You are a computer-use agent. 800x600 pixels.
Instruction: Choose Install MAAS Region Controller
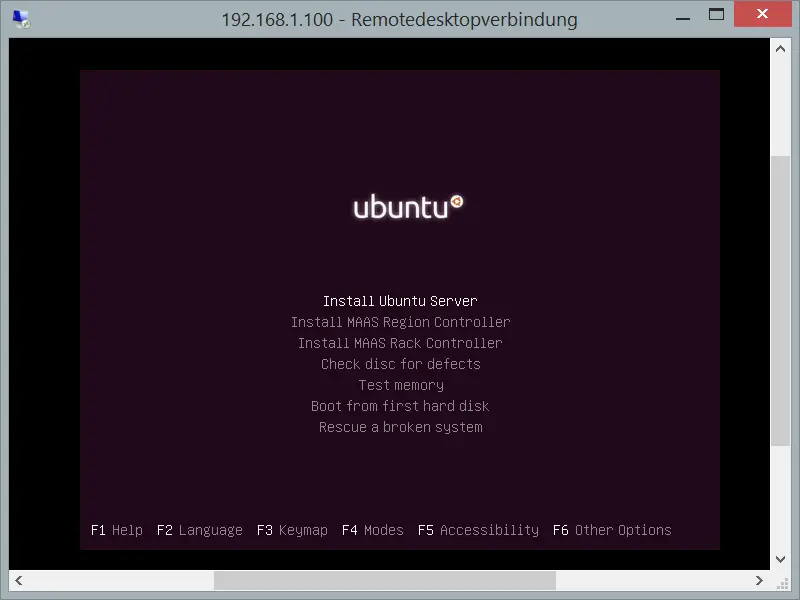(x=401, y=322)
